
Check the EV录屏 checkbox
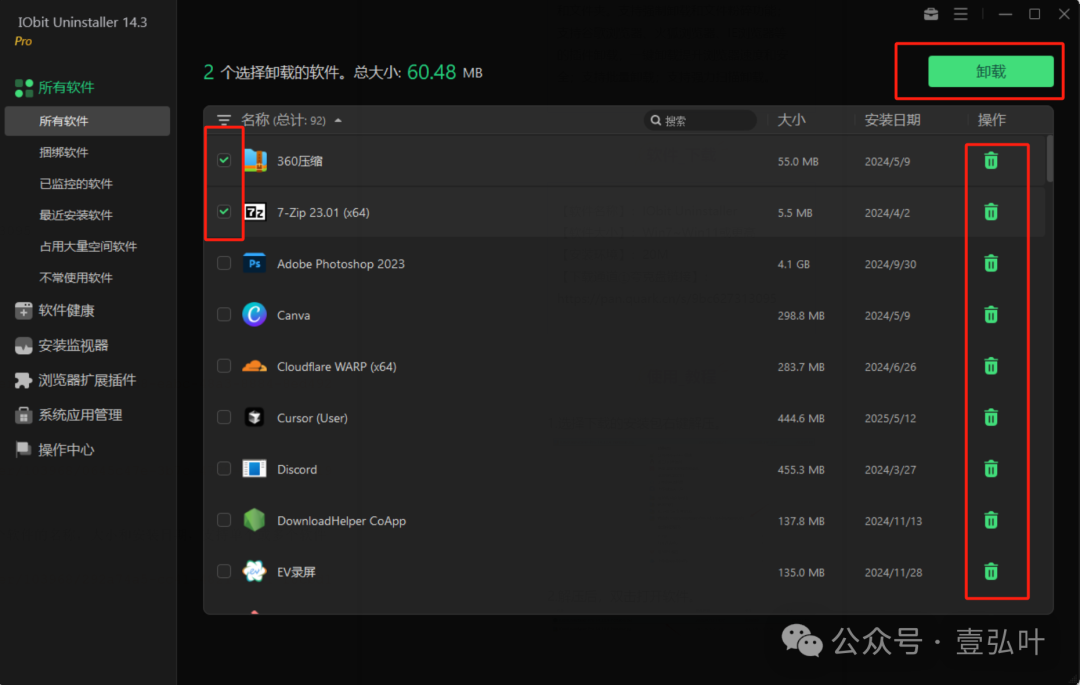click(x=224, y=571)
